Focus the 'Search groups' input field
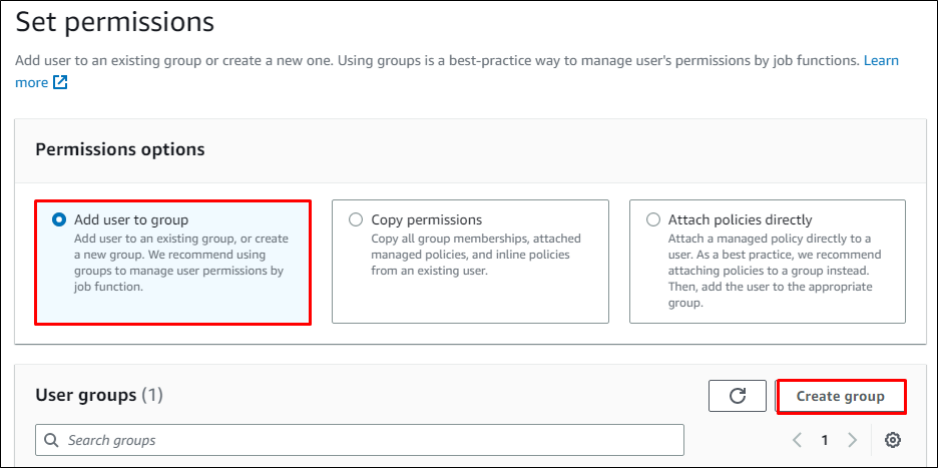 [x=370, y=440]
